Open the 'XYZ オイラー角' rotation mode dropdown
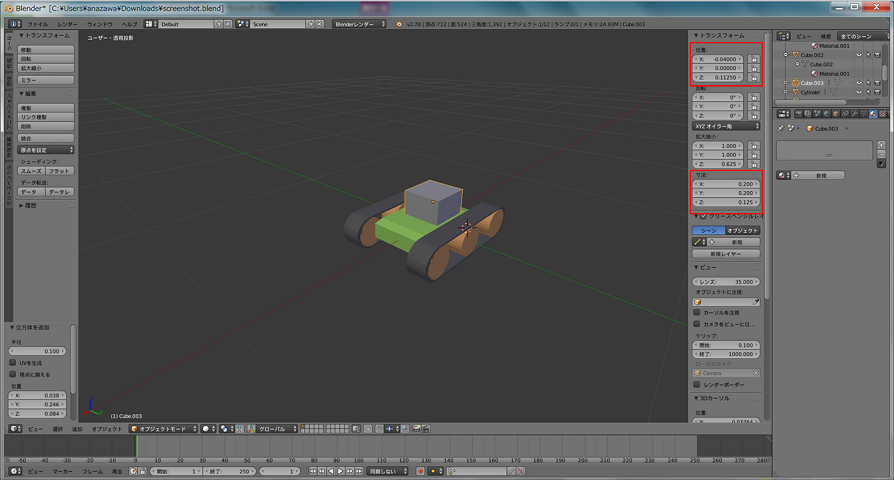Image resolution: width=894 pixels, height=480 pixels. (x=727, y=126)
